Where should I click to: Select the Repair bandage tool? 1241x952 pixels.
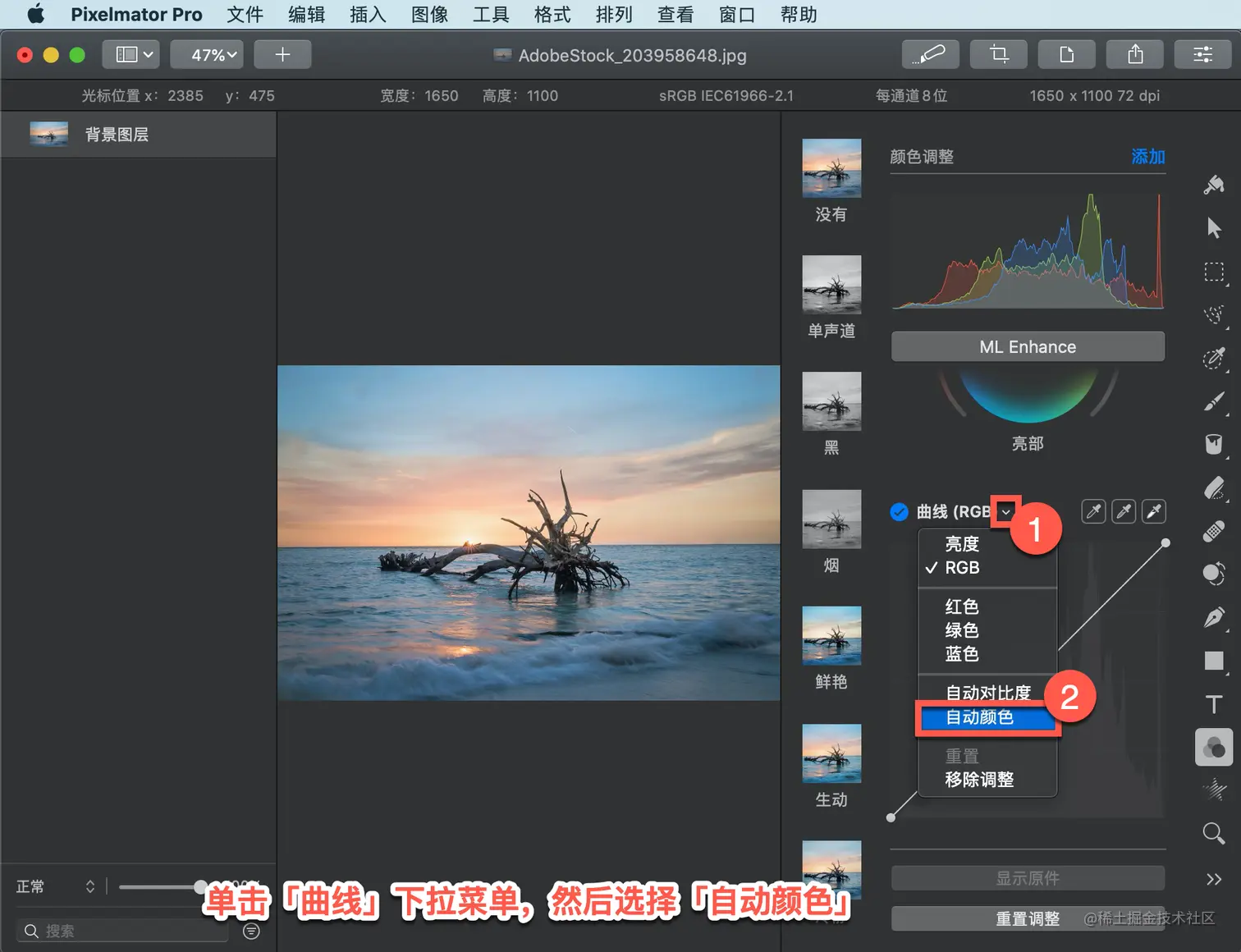(x=1214, y=531)
